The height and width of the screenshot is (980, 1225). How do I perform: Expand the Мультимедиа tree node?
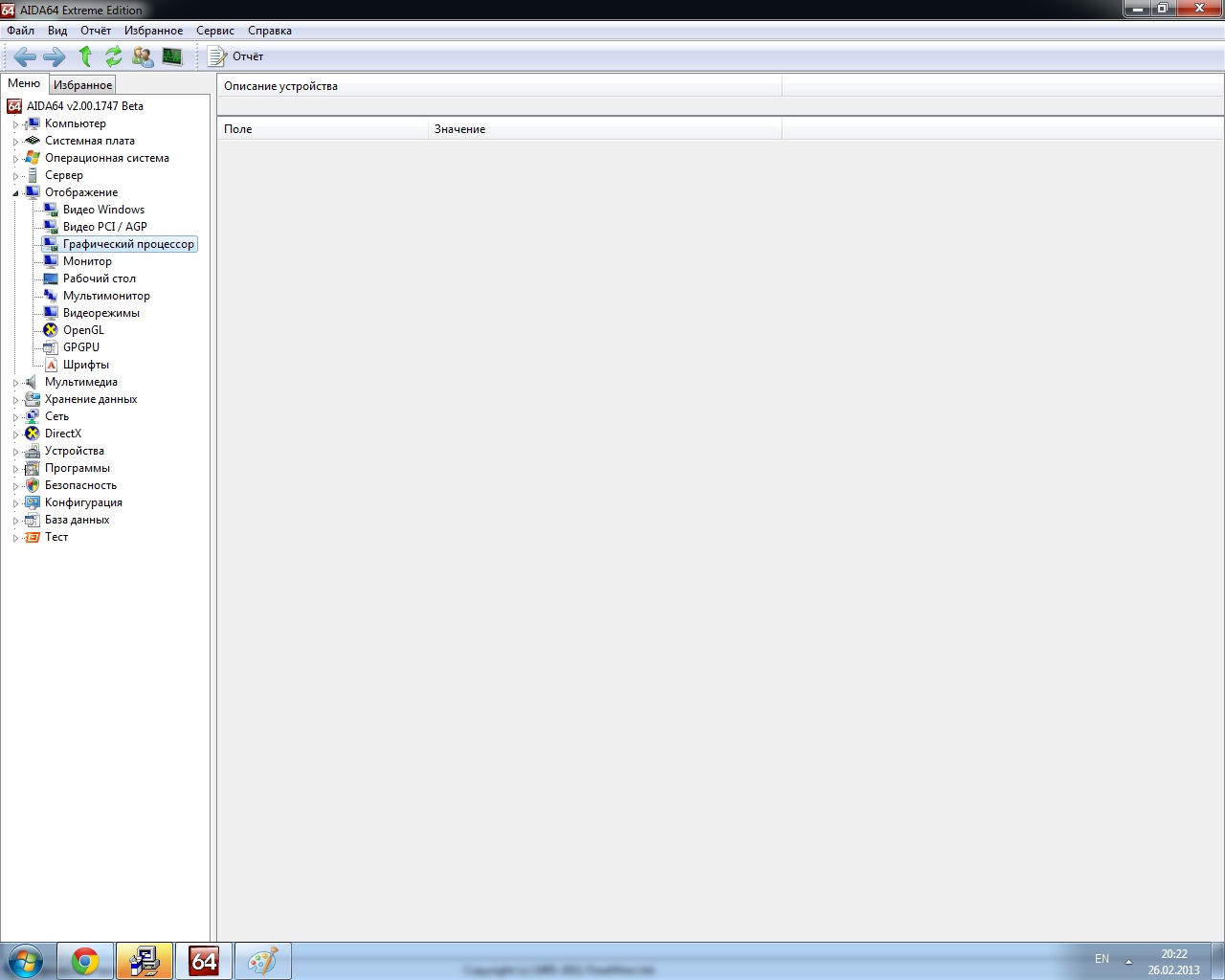coord(15,383)
